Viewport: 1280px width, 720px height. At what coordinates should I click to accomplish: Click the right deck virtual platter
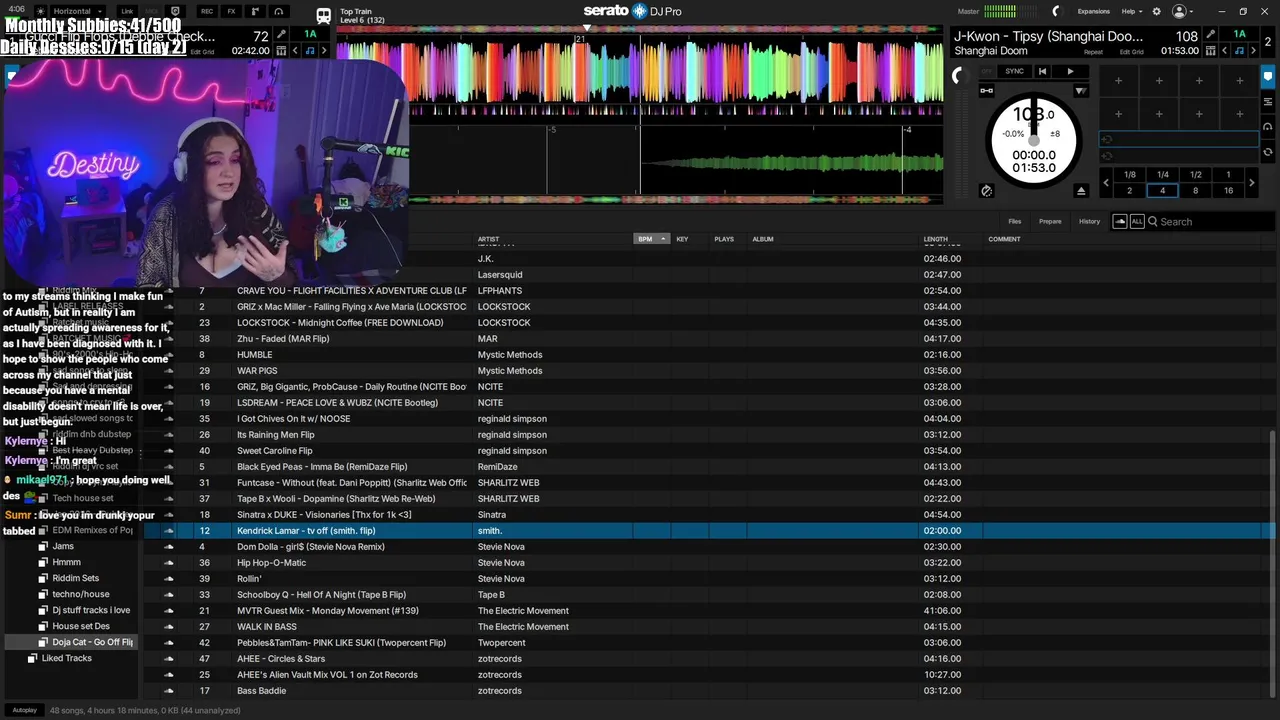1034,140
